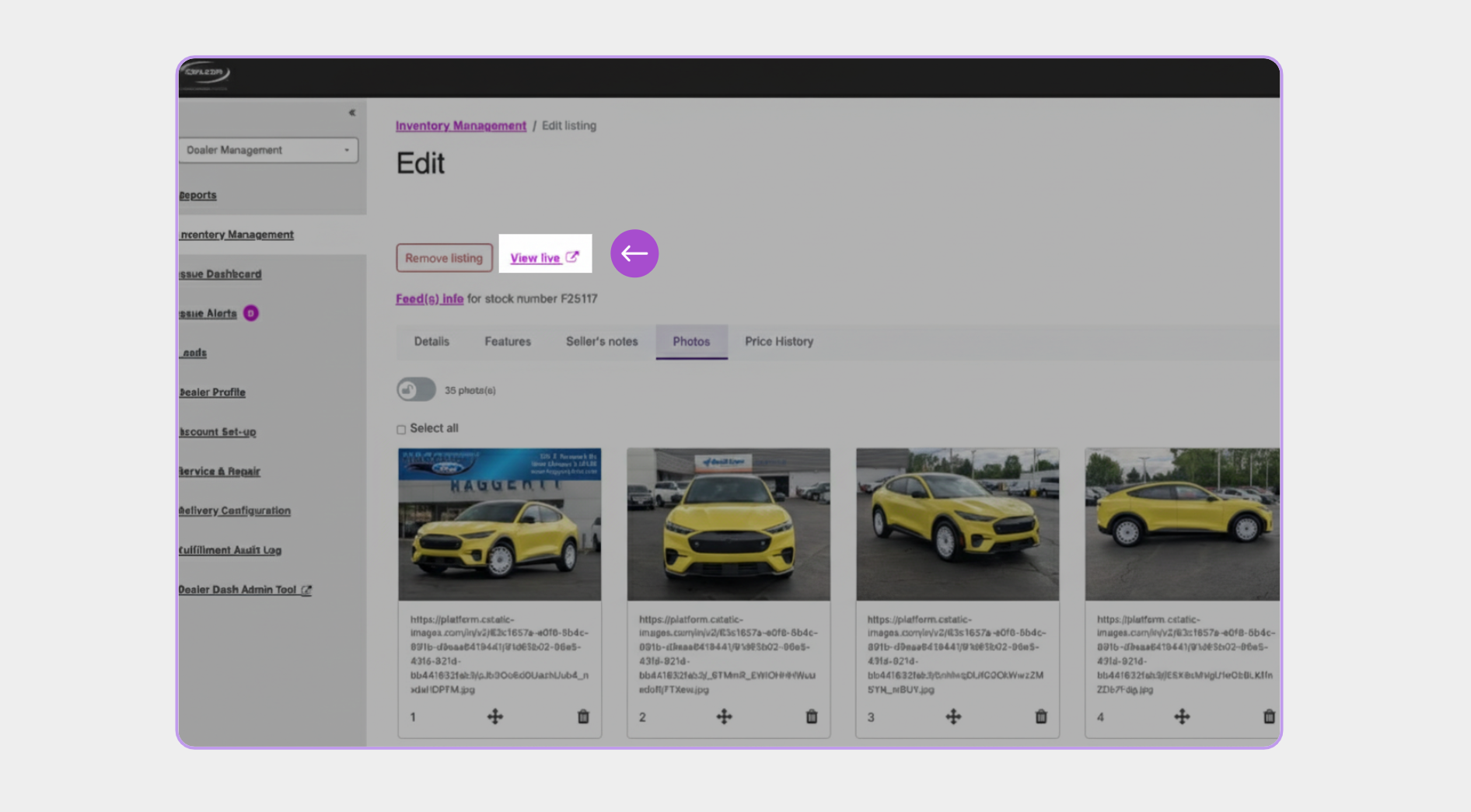Open the View live link
Screen dimensions: 1471x812
click(x=544, y=257)
